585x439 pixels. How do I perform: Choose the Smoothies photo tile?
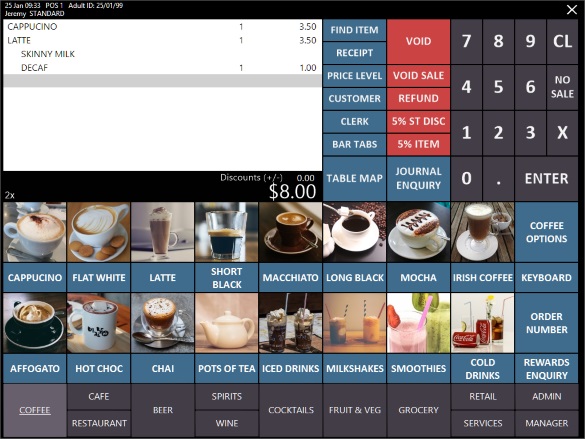(x=418, y=323)
